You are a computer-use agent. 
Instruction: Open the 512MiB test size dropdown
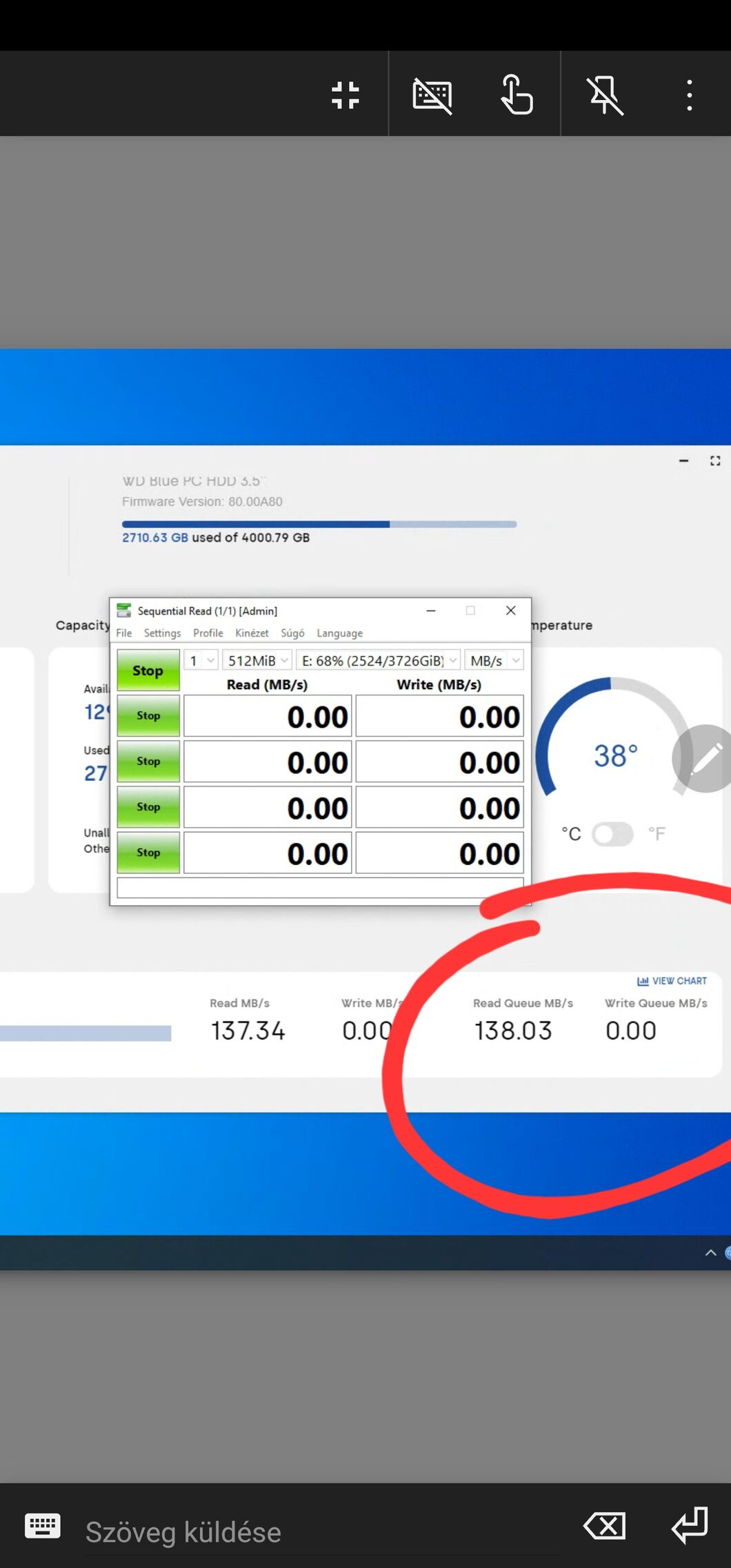(x=257, y=660)
